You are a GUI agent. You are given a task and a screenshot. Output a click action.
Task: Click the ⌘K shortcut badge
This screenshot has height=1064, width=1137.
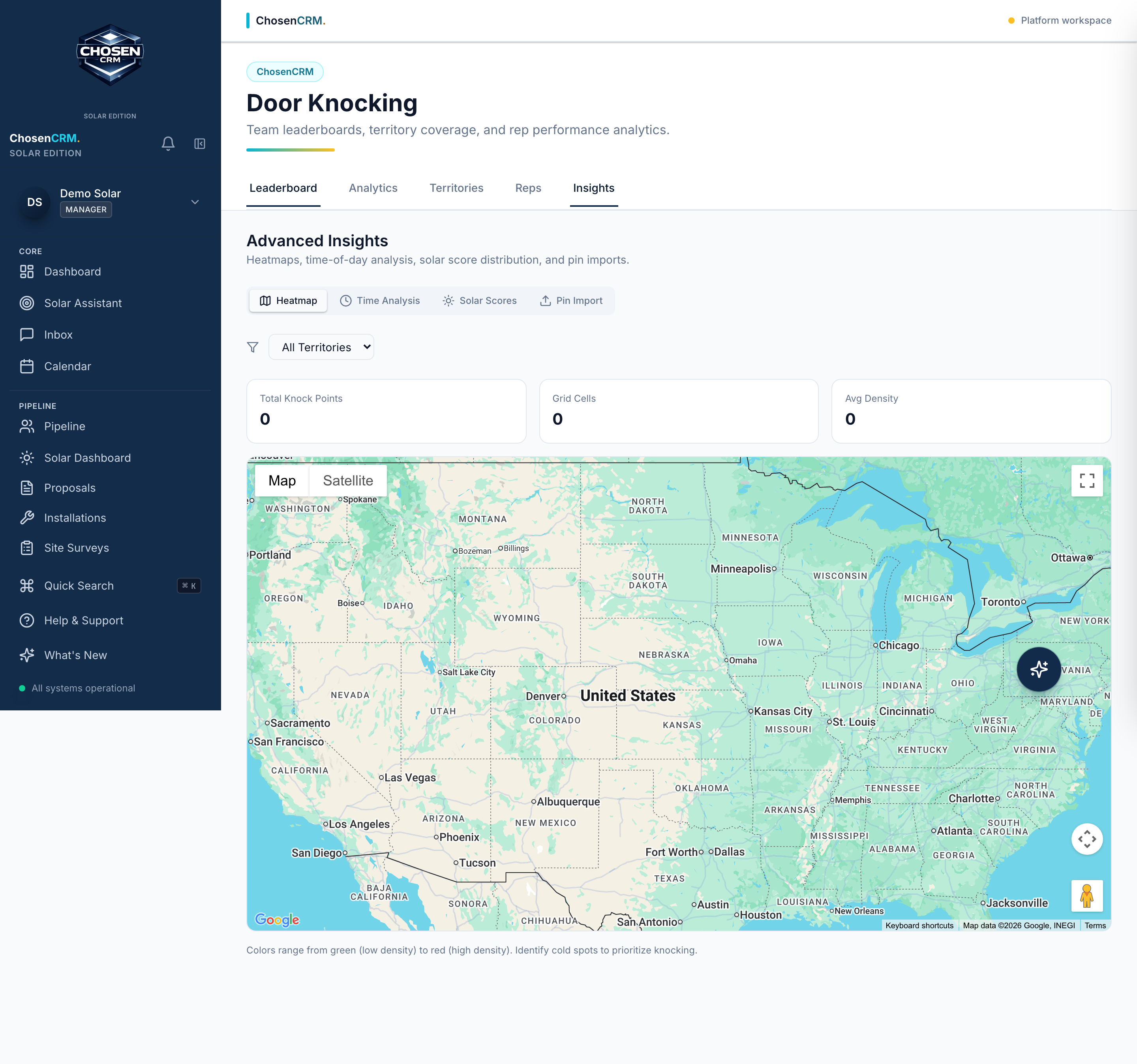pos(189,585)
